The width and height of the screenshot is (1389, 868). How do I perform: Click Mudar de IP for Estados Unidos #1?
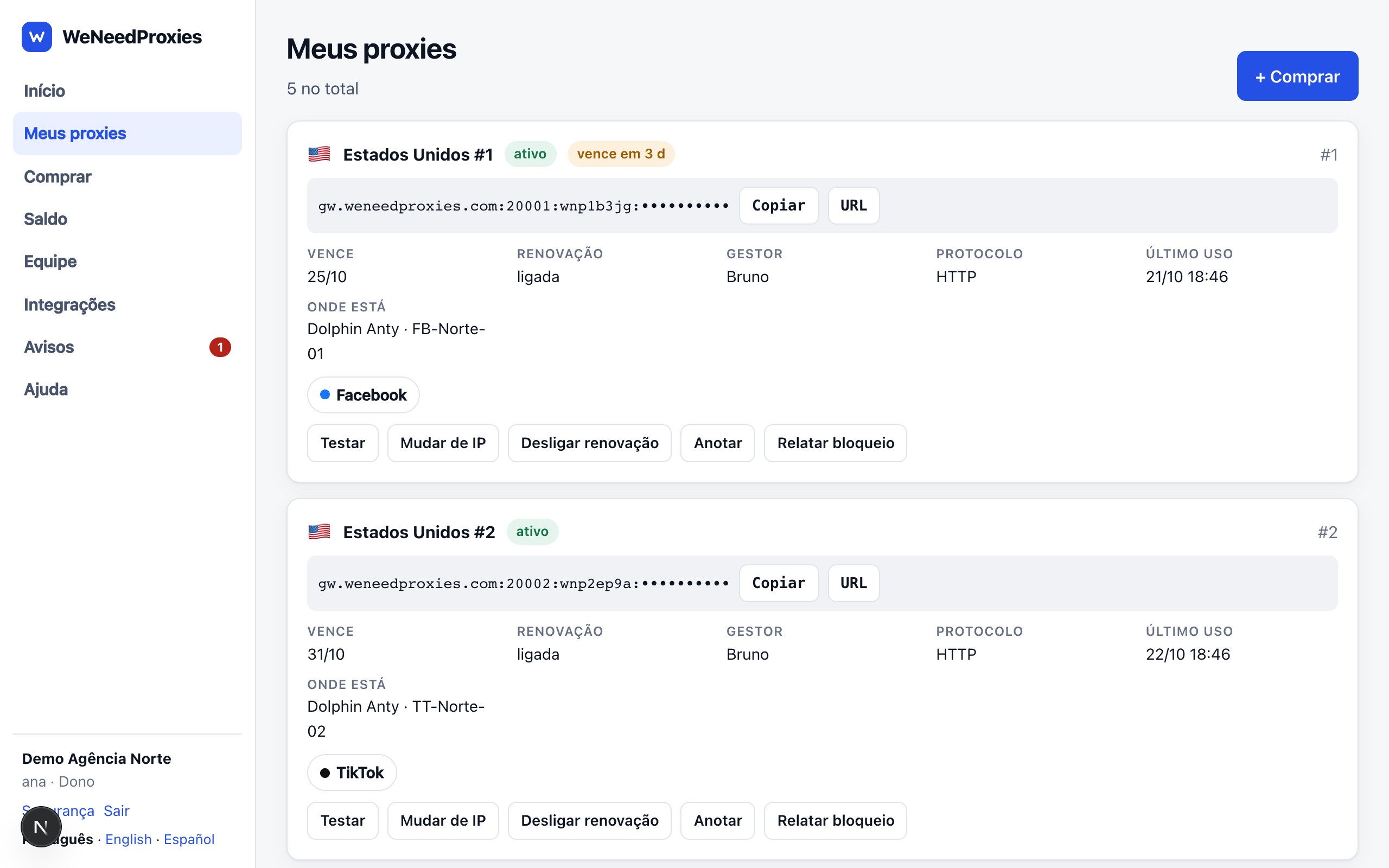[443, 443]
